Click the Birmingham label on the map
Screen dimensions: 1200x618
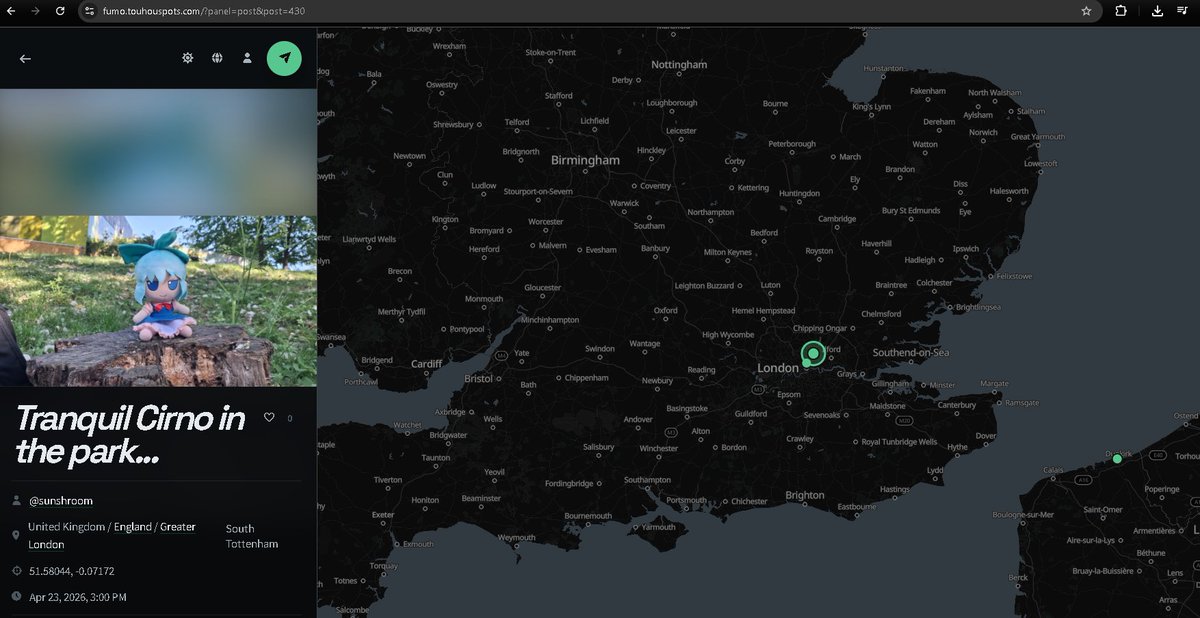[x=585, y=160]
